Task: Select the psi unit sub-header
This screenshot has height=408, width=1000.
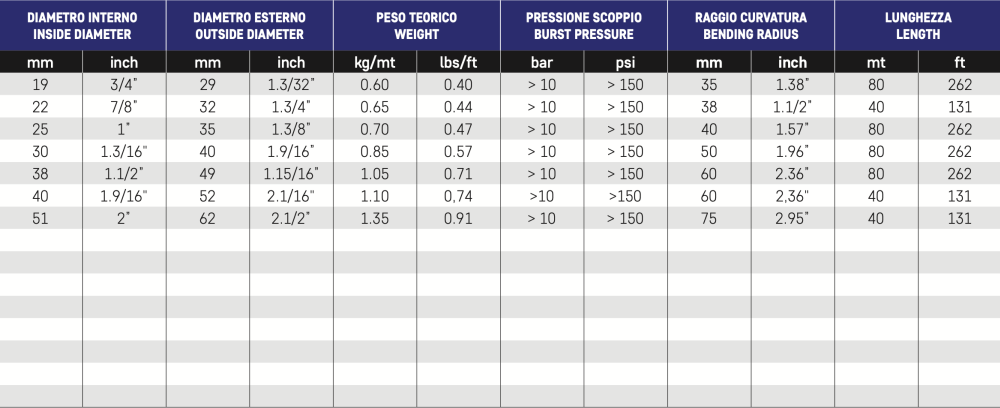Action: 625,63
